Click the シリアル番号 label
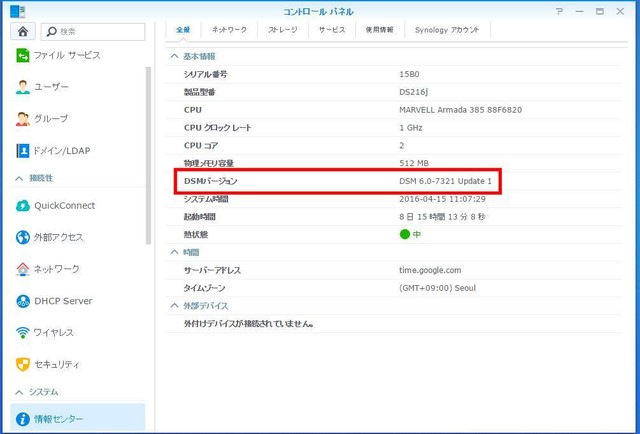This screenshot has width=640, height=434. click(x=205, y=74)
